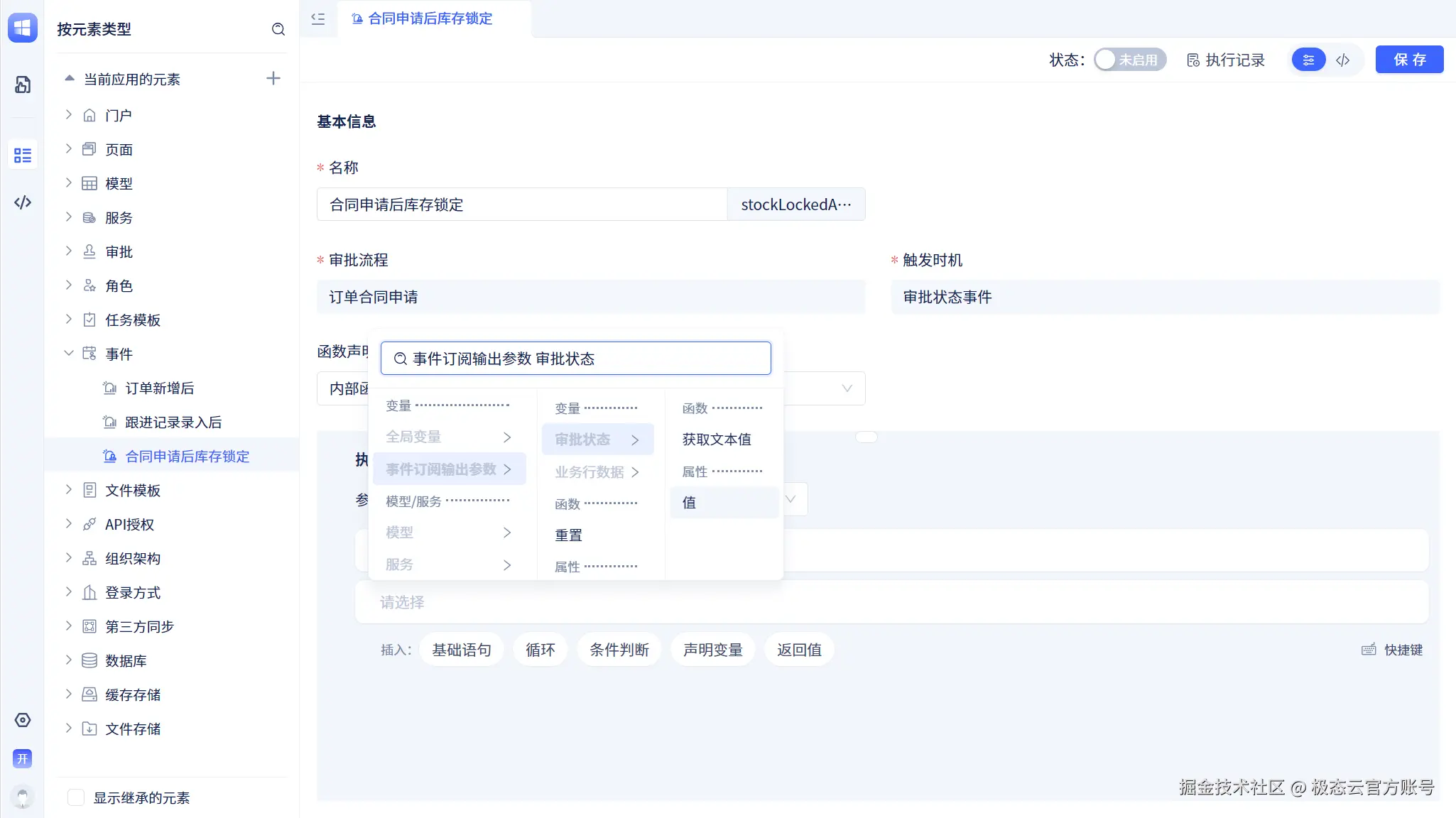Select the visual settings mode icon
1456x818 pixels.
tap(1308, 60)
